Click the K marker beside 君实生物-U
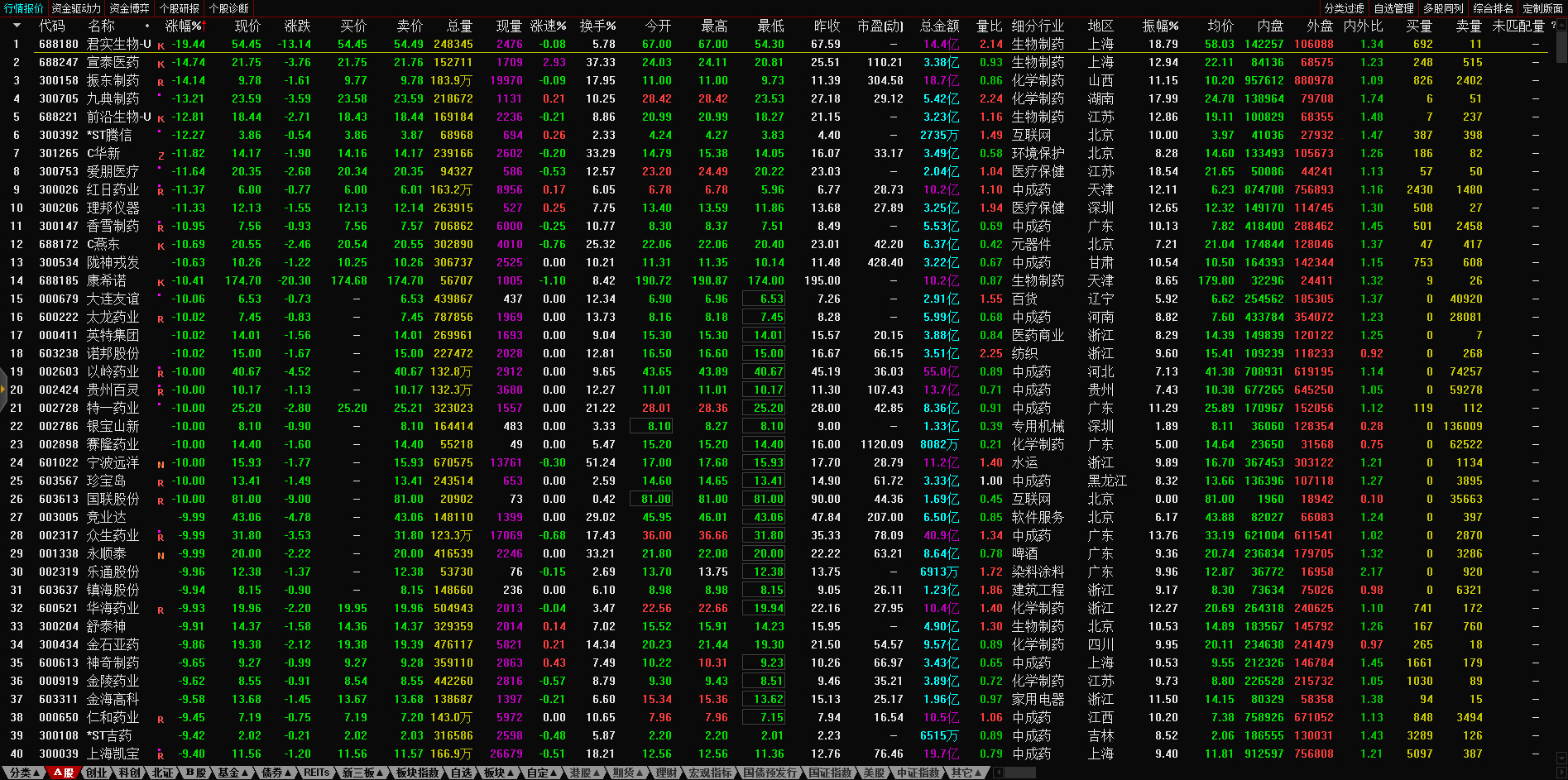The height and width of the screenshot is (780, 1568). pyautogui.click(x=161, y=45)
